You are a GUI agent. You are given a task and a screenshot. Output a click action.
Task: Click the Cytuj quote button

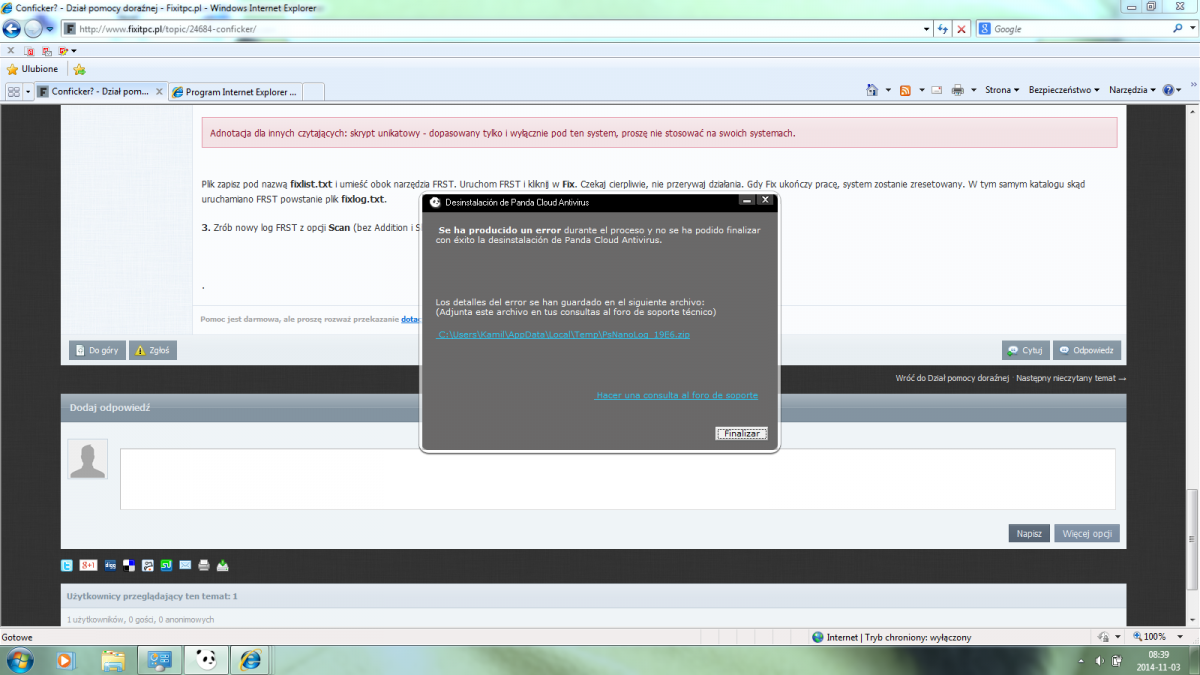pos(1025,350)
